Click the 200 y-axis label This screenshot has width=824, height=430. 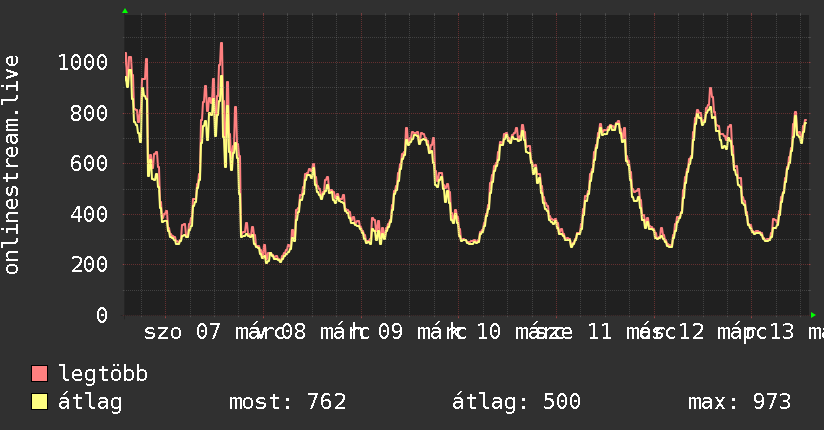89,265
